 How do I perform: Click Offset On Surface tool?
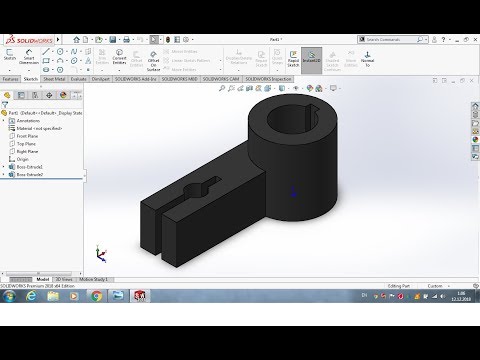pyautogui.click(x=153, y=61)
